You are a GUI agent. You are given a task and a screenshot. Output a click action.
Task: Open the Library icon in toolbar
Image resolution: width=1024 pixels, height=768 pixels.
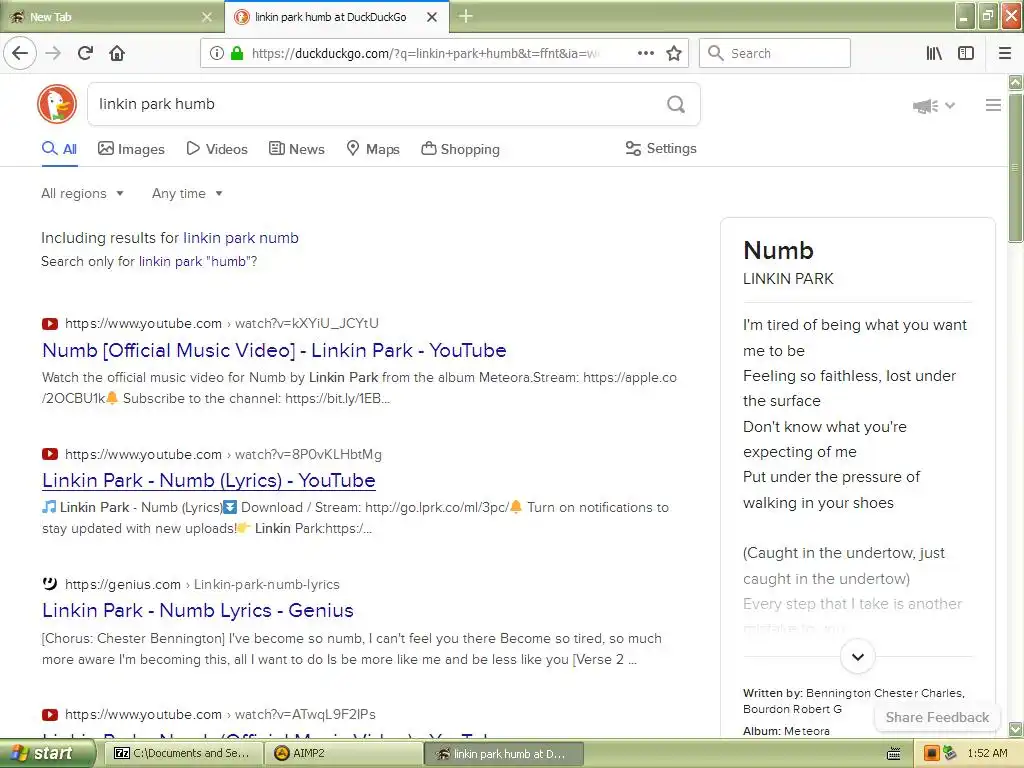(934, 53)
